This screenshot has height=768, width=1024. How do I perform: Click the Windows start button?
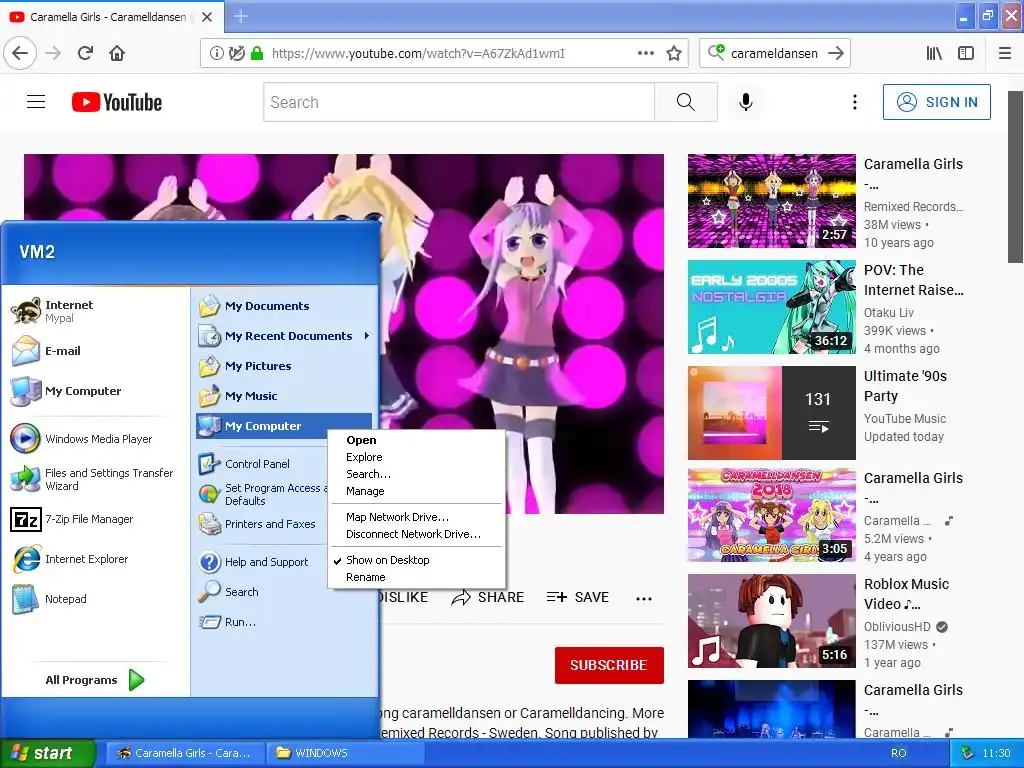[x=47, y=753]
